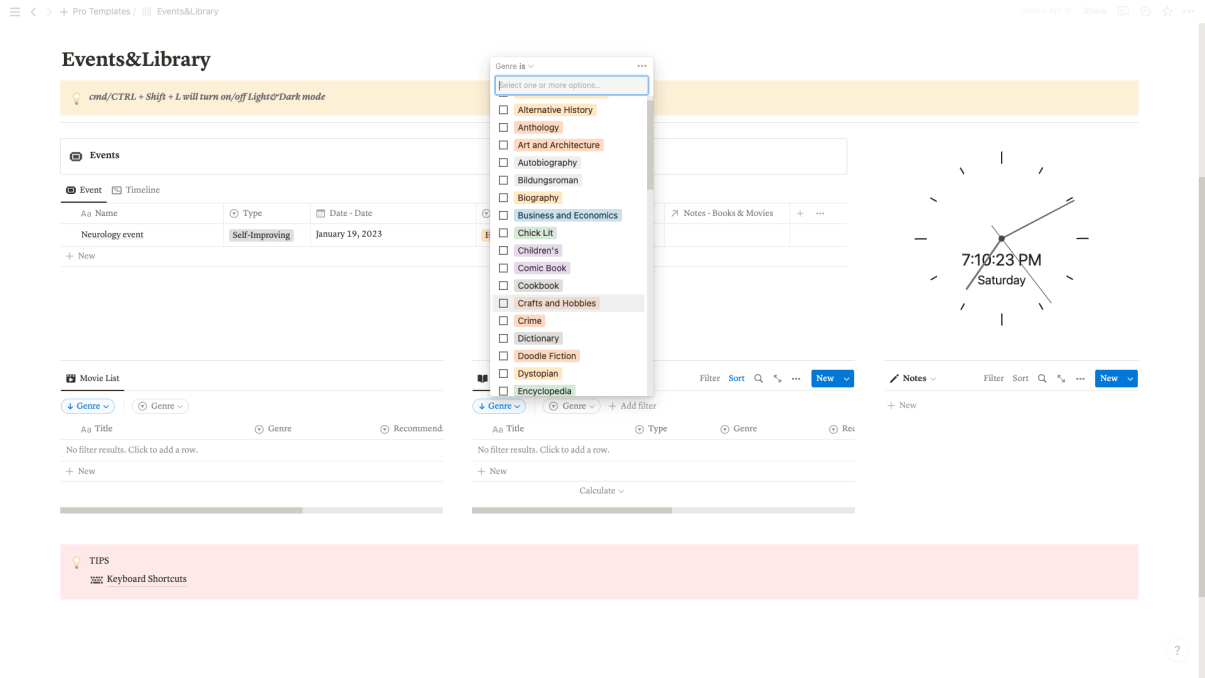Check the Chick Lit checkbox
Image resolution: width=1205 pixels, height=678 pixels.
503,233
